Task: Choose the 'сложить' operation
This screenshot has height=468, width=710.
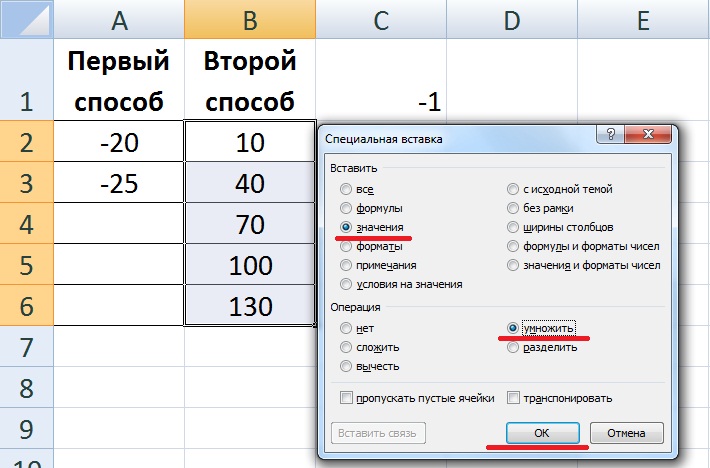Action: 346,347
